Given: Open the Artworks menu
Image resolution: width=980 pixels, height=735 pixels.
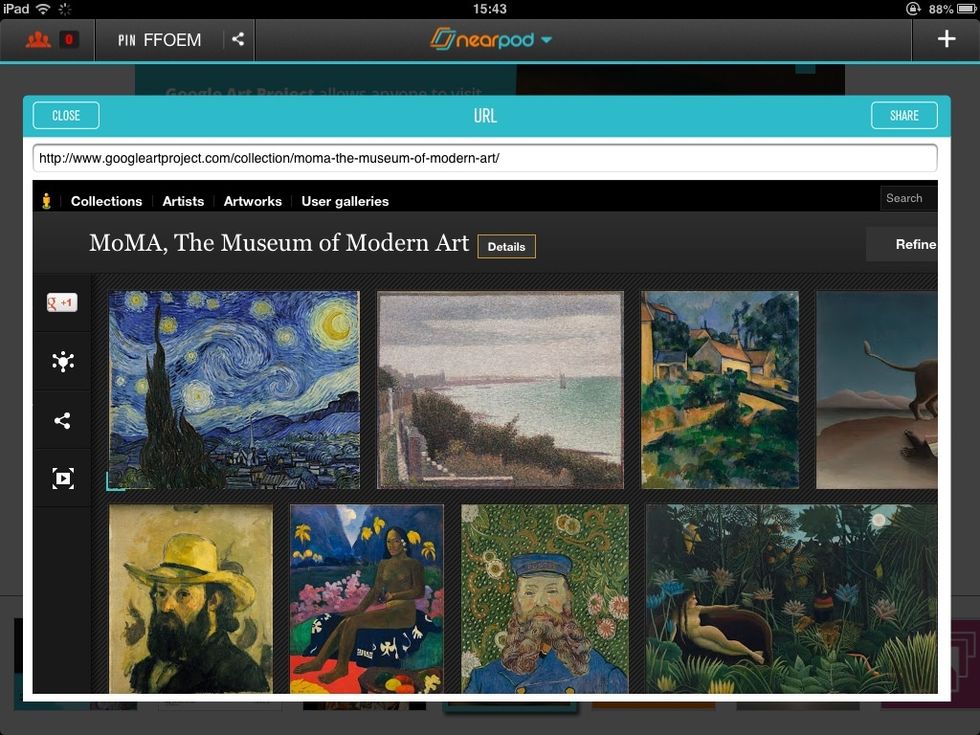Looking at the screenshot, I should (x=252, y=201).
